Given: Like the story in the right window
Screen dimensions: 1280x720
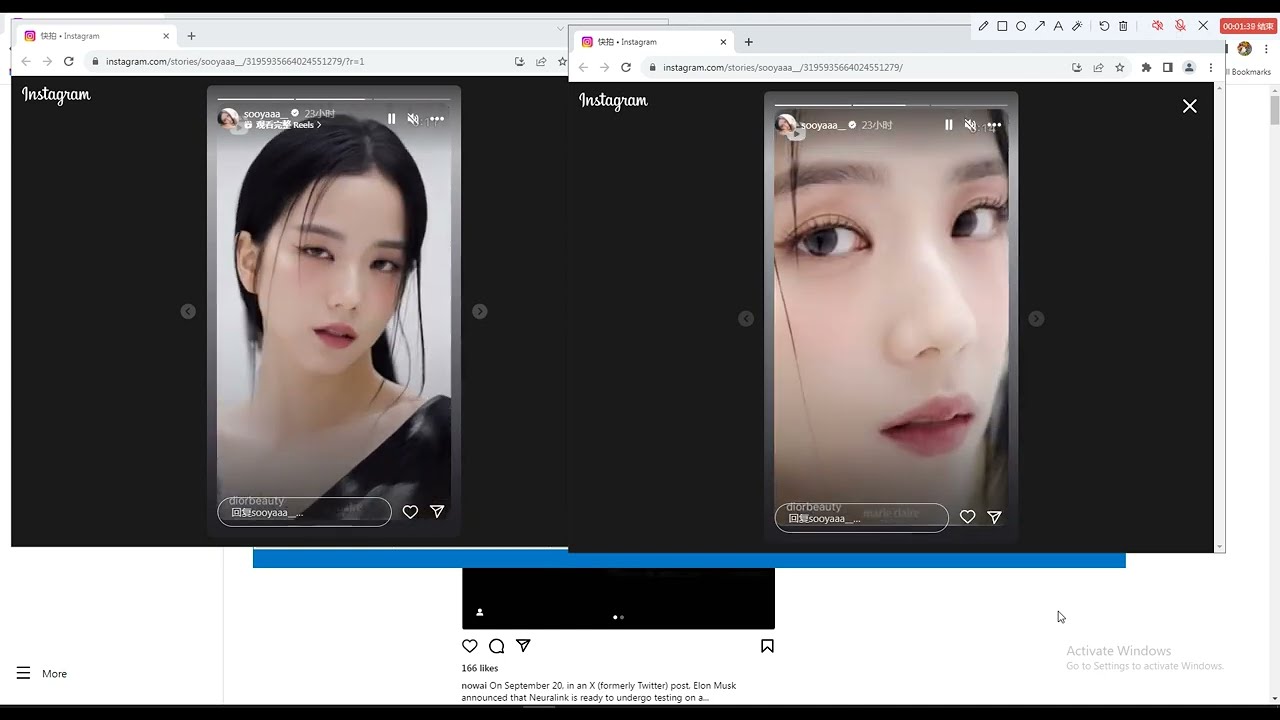Looking at the screenshot, I should 967,517.
